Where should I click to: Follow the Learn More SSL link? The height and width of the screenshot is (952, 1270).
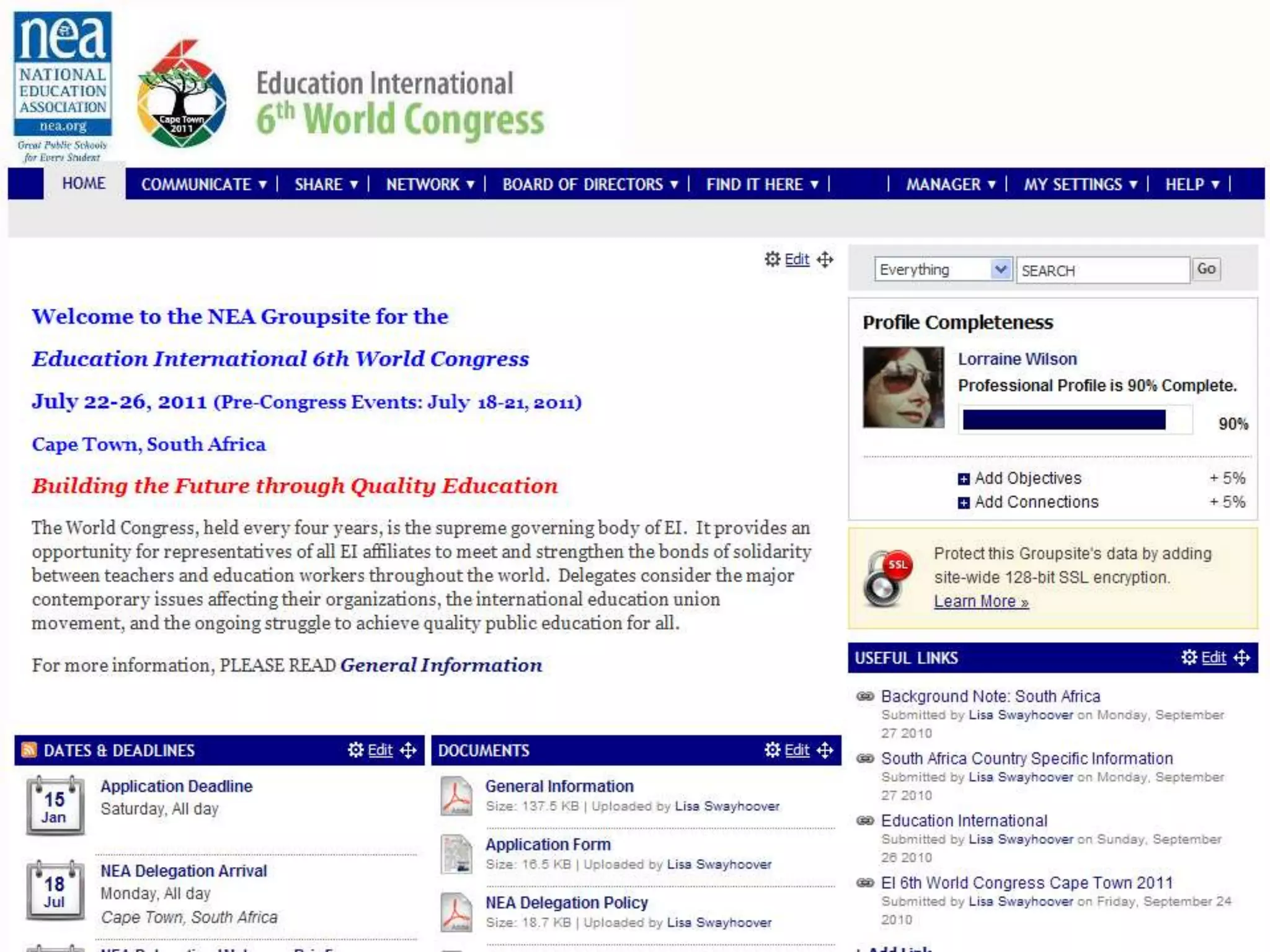pos(981,601)
